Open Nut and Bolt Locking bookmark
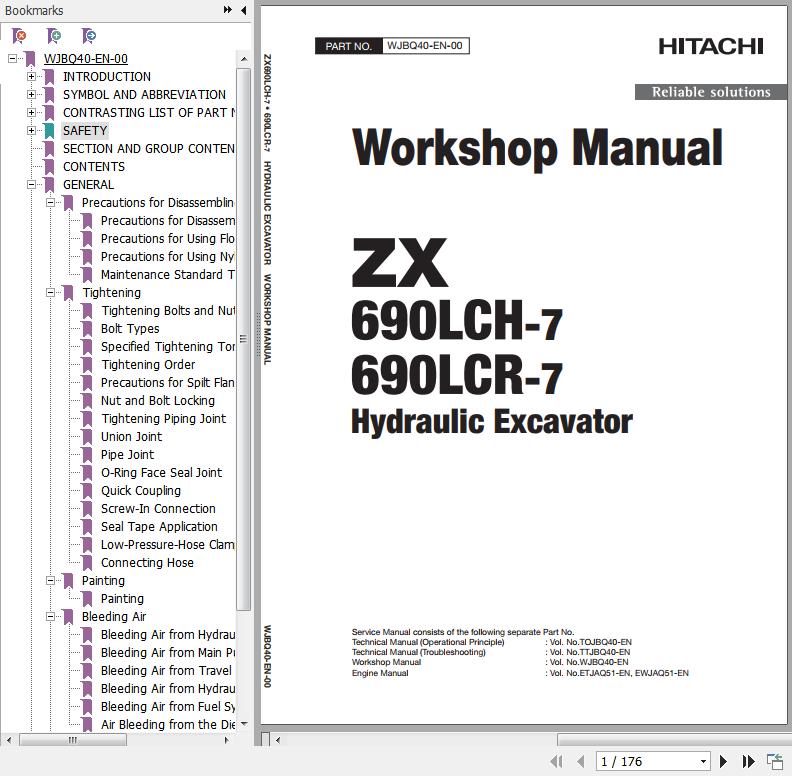Screen dimensions: 792x776 click(x=158, y=401)
